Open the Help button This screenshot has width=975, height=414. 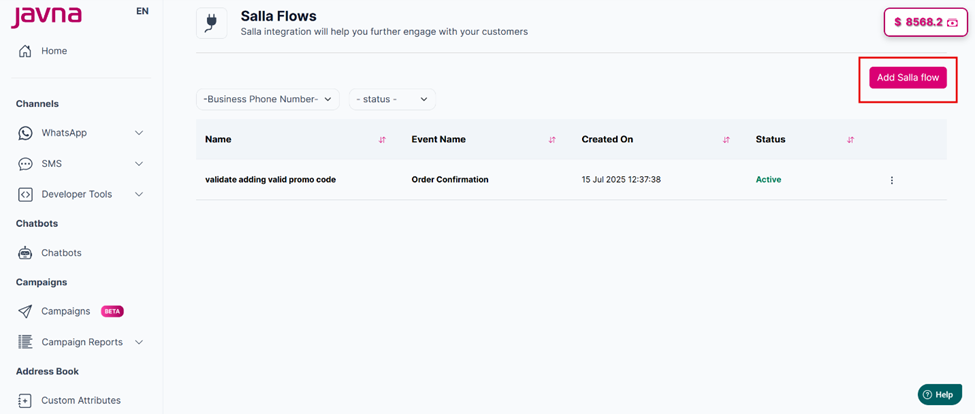pyautogui.click(x=940, y=394)
